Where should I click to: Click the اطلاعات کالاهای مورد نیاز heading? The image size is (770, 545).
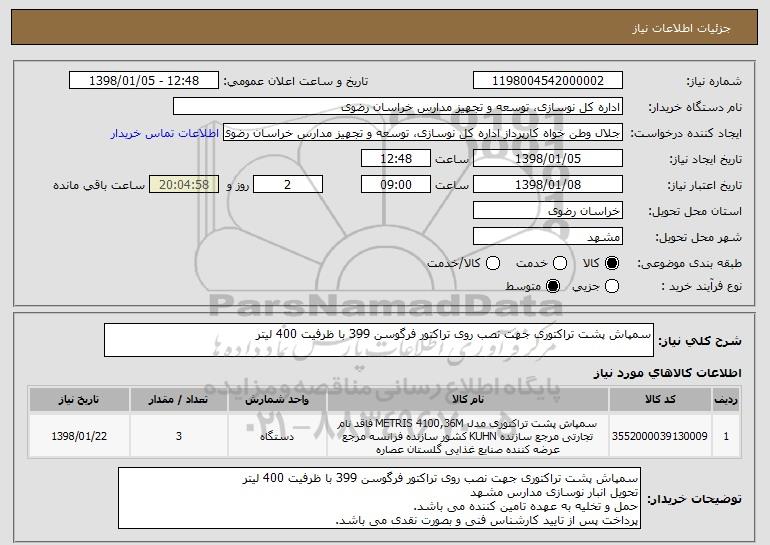(x=667, y=373)
